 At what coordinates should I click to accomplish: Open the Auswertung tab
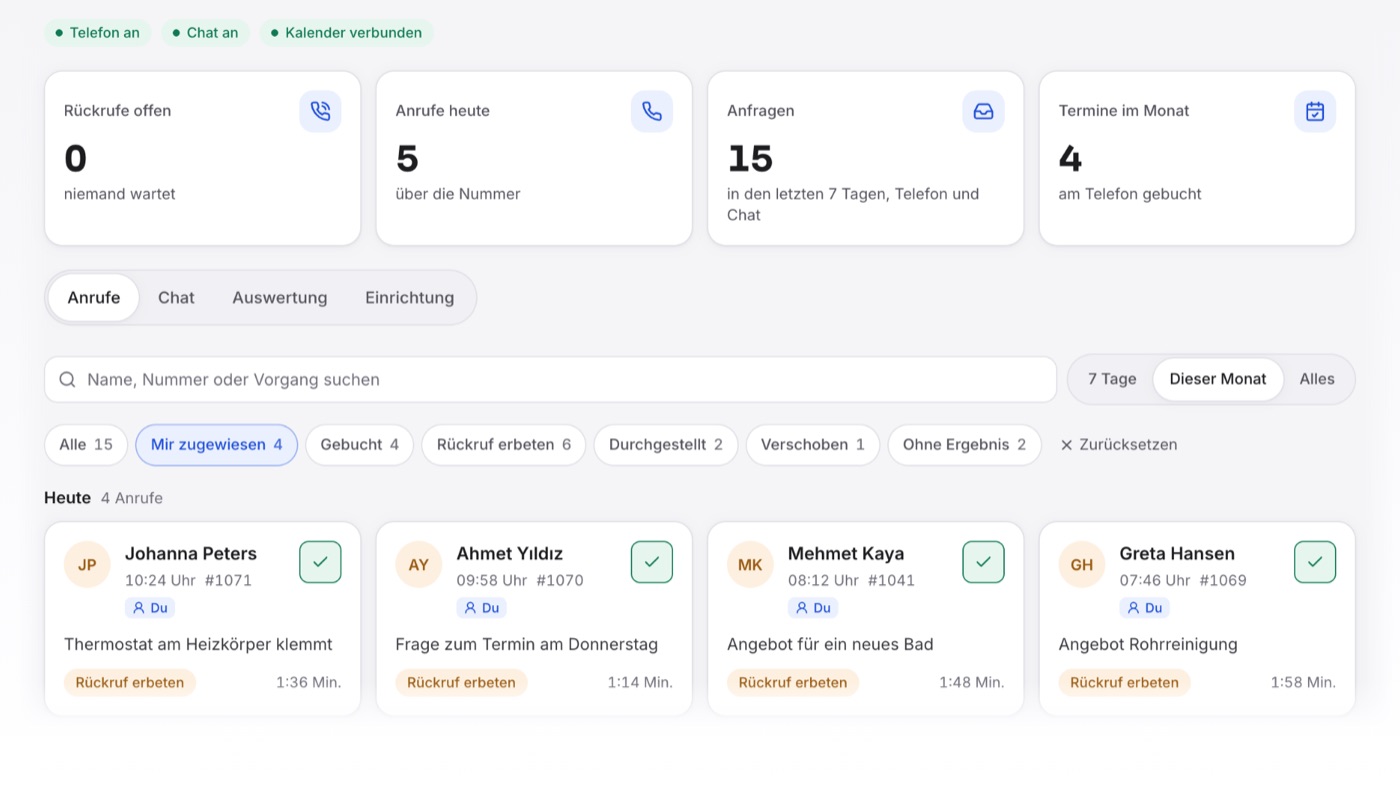[x=280, y=298]
